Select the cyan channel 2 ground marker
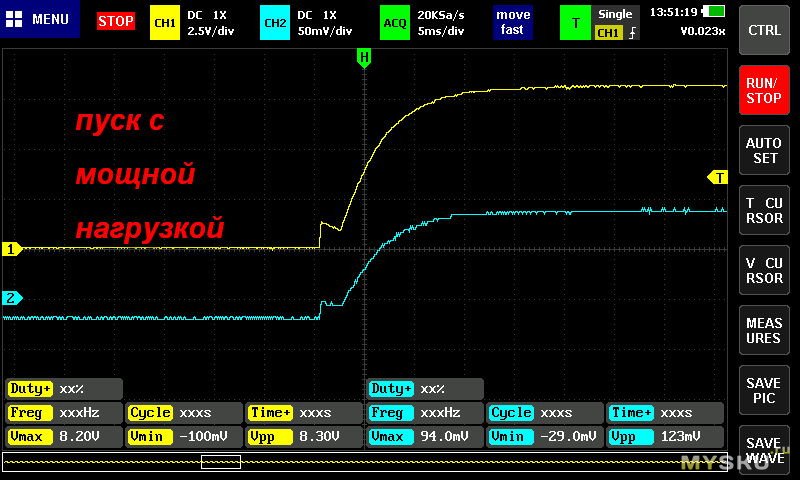The image size is (800, 480). tap(12, 298)
